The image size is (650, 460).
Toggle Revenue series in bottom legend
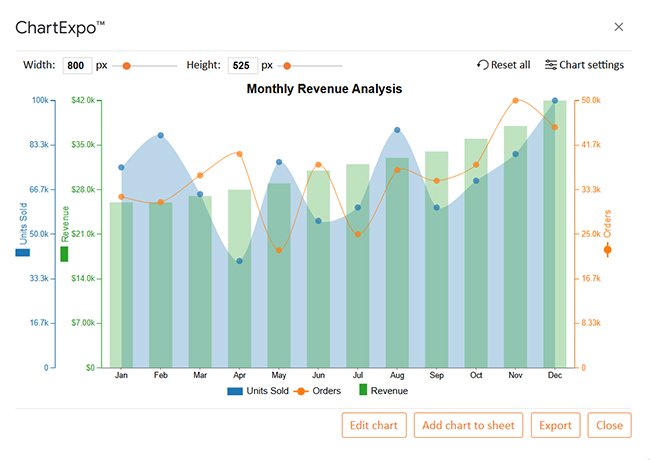(x=383, y=390)
